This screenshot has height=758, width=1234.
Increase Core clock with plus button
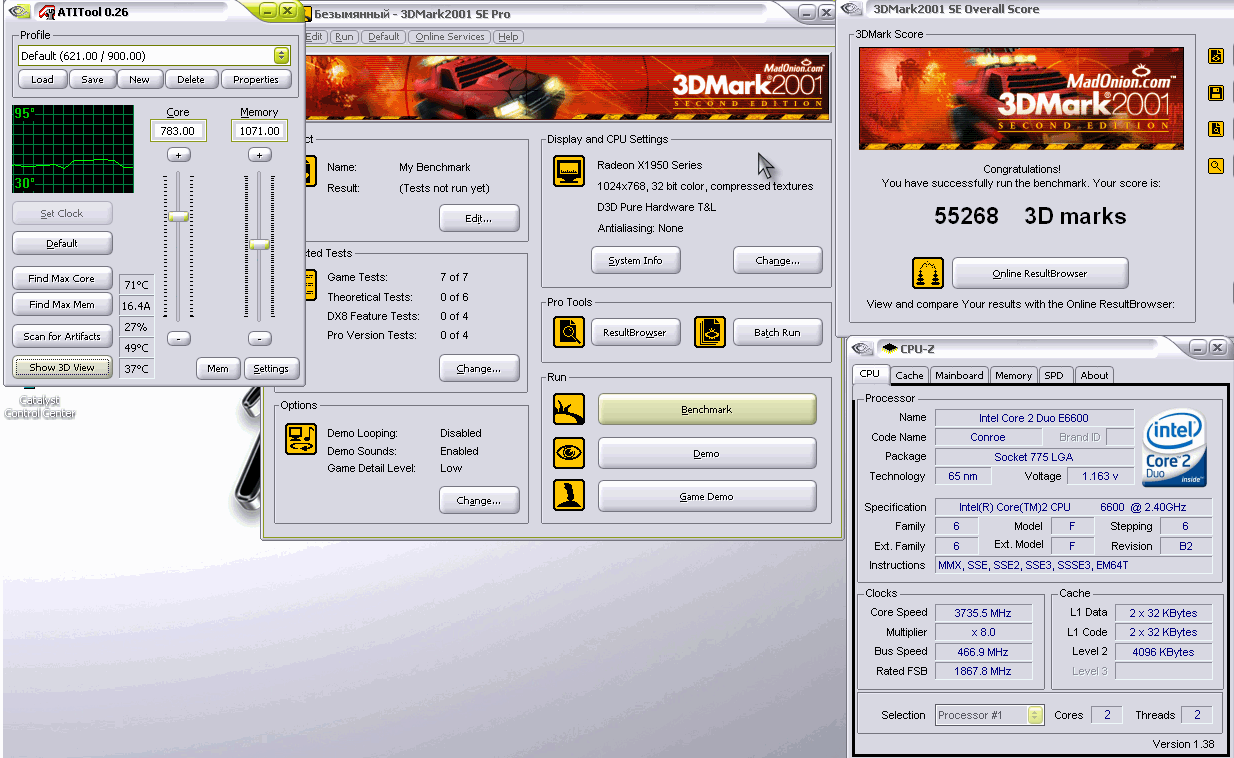tap(178, 155)
